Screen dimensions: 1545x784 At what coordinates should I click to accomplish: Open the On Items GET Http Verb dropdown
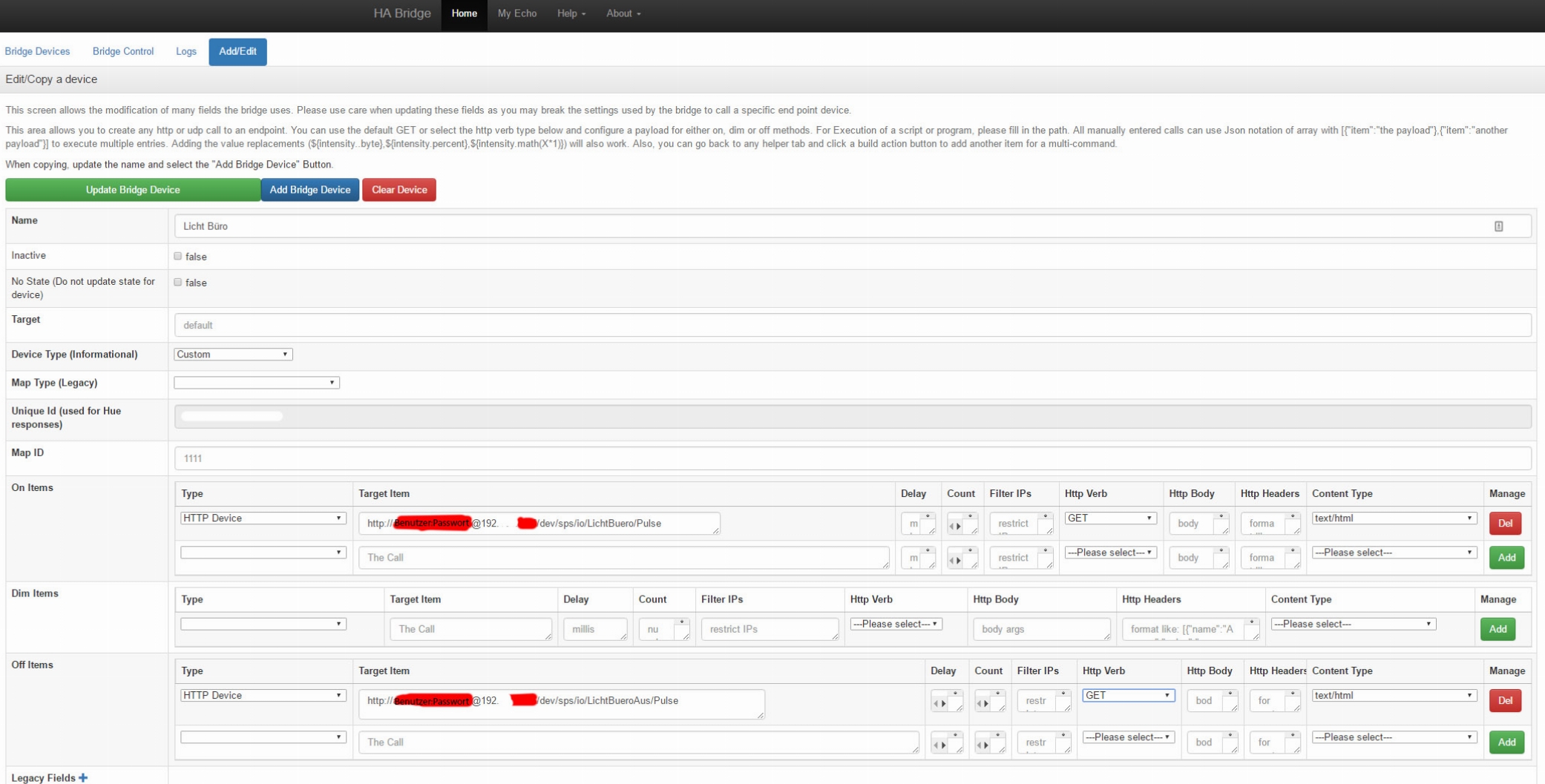1109,518
